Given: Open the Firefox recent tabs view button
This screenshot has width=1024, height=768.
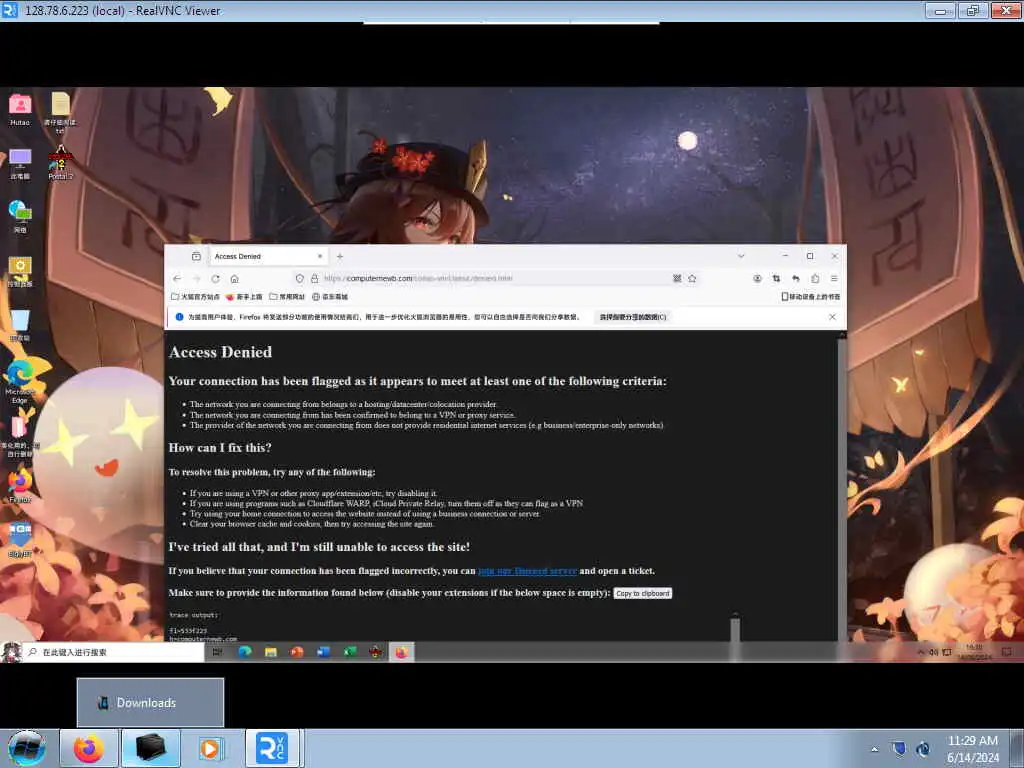Looking at the screenshot, I should click(196, 256).
